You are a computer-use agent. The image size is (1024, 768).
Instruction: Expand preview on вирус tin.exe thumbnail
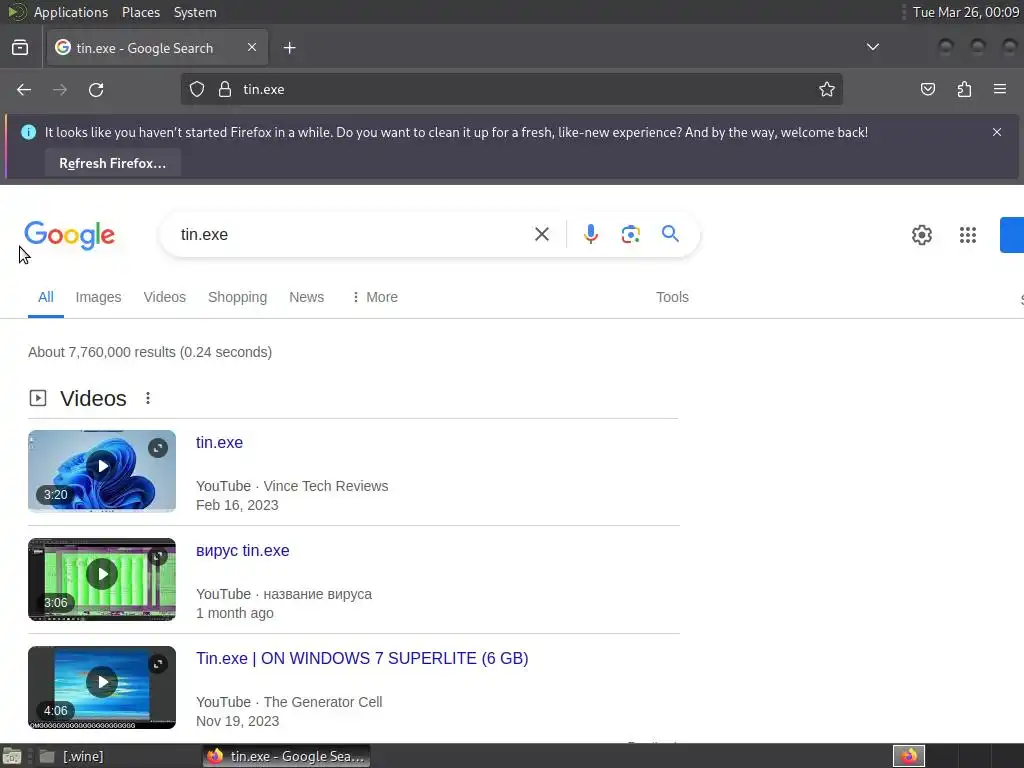coord(158,556)
